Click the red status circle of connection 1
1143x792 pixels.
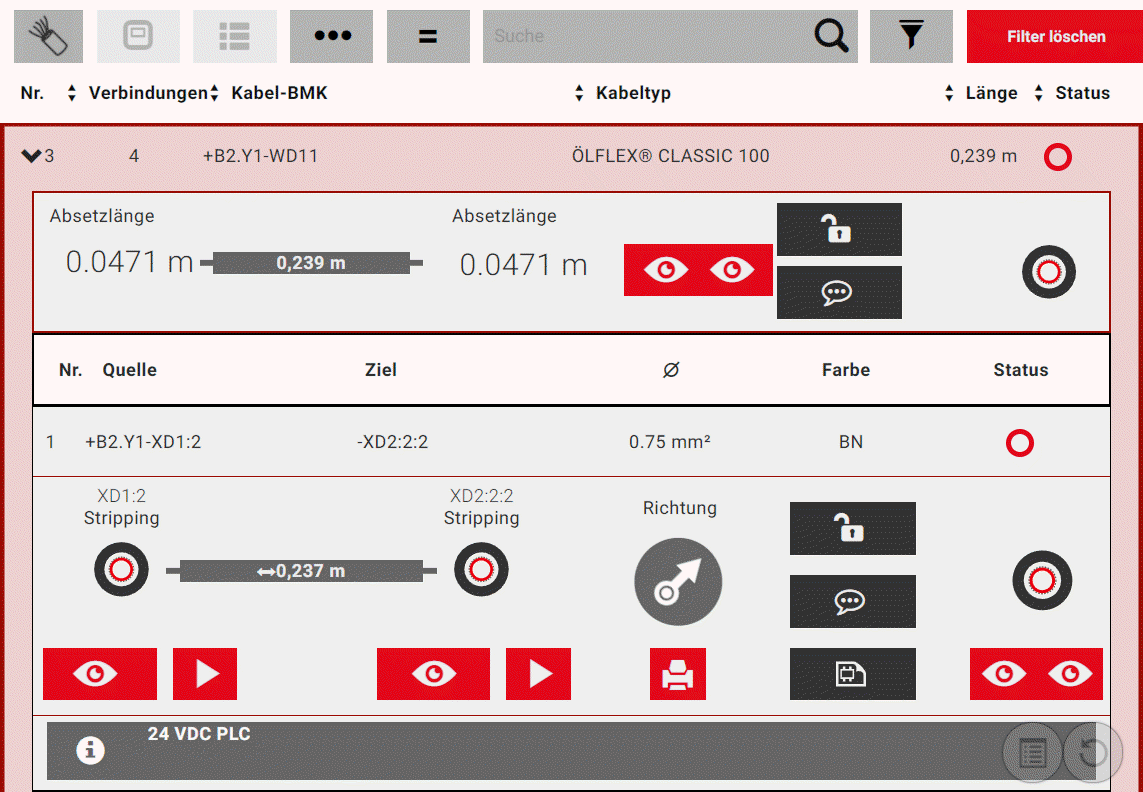(x=1020, y=443)
